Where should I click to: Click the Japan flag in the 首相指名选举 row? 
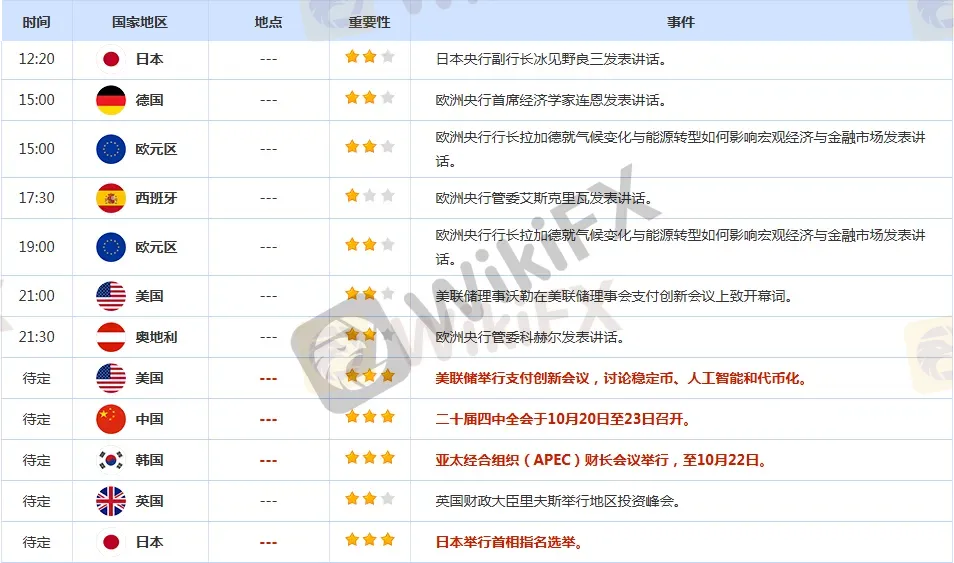(111, 542)
